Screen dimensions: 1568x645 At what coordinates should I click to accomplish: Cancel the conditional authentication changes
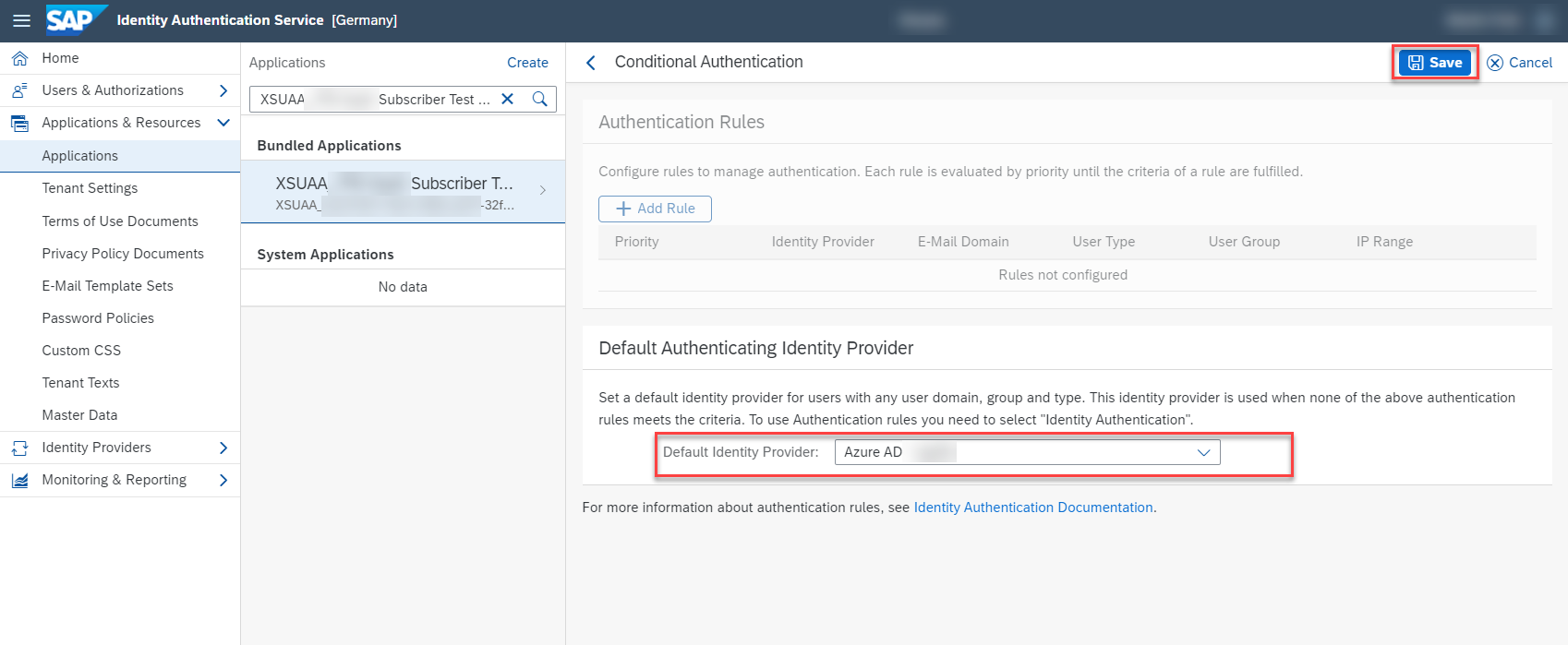1520,63
